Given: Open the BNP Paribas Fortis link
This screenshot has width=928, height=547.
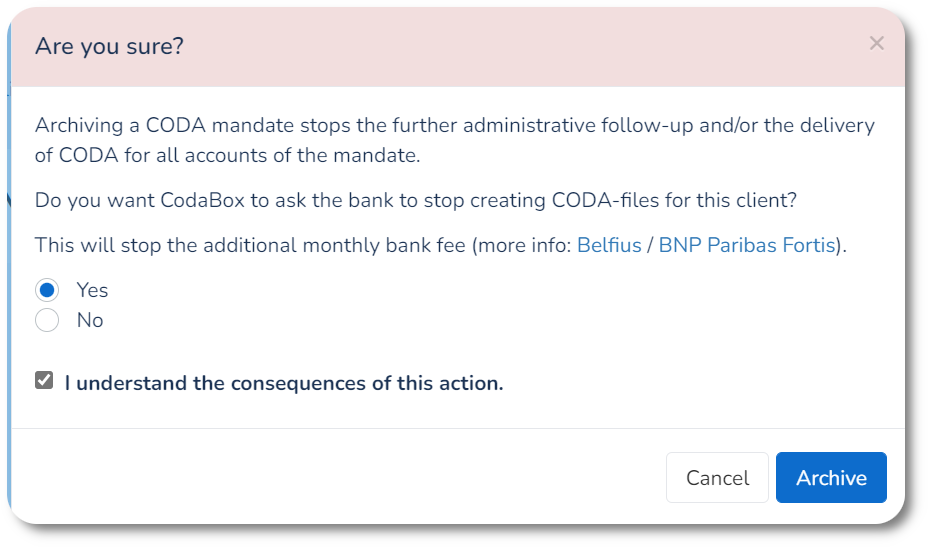Looking at the screenshot, I should click(x=746, y=245).
